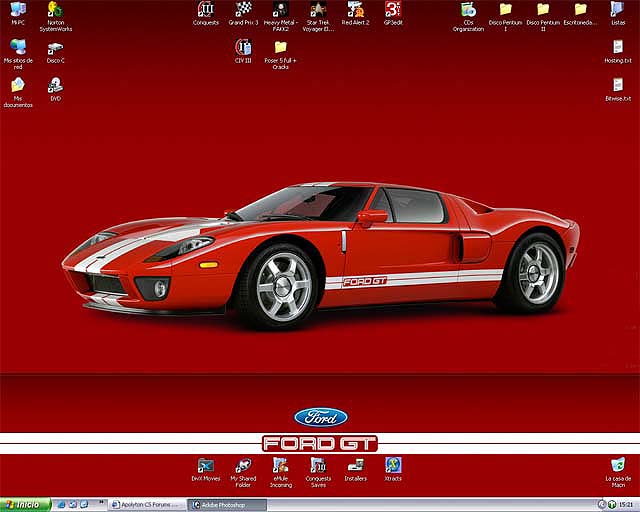The width and height of the screenshot is (640, 512).
Task: Open the Heavy Metal F.A.K.K.2 shortcut
Action: 280,10
